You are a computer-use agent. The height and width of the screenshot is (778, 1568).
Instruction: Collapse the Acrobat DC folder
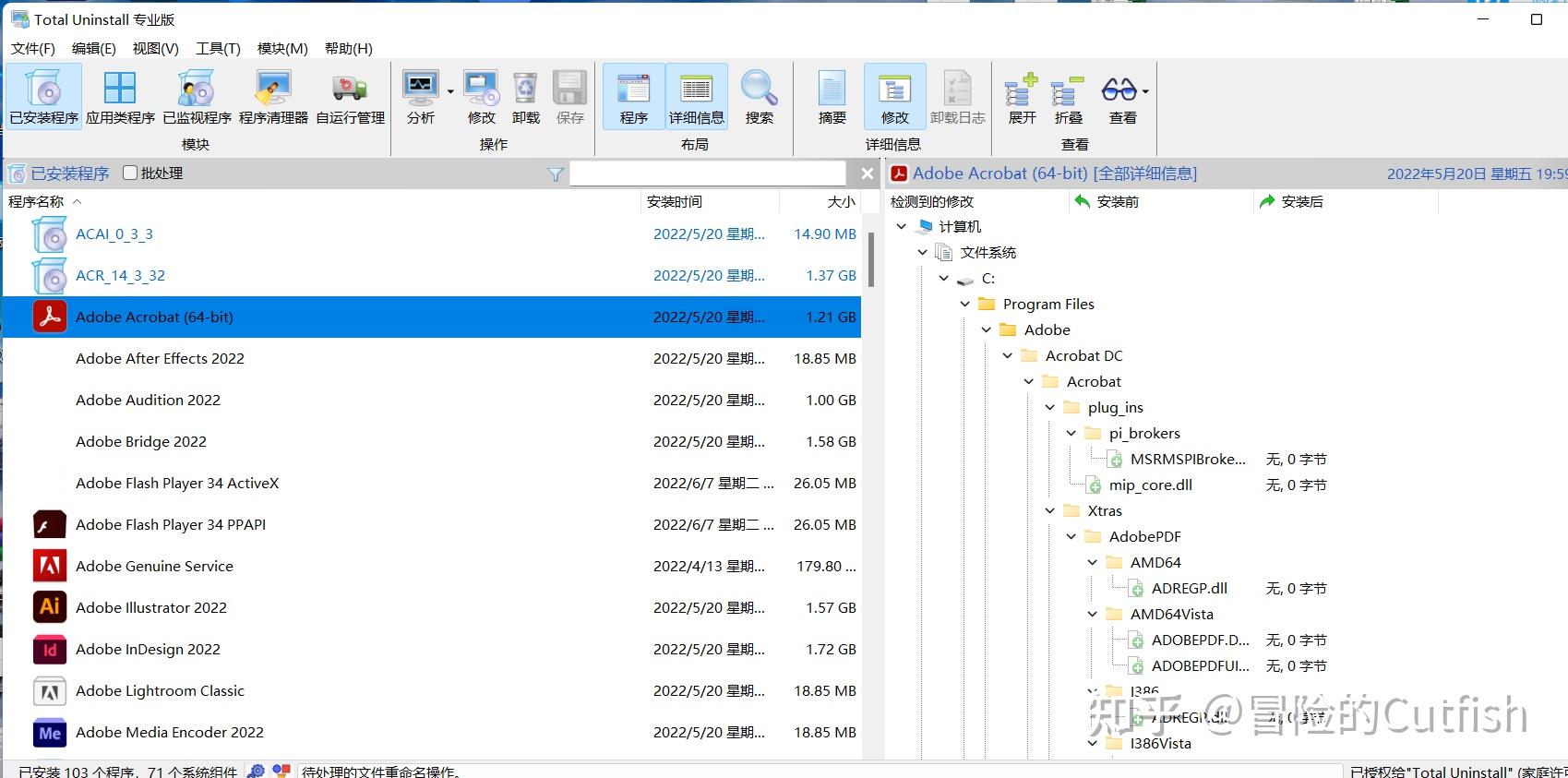pos(1008,355)
